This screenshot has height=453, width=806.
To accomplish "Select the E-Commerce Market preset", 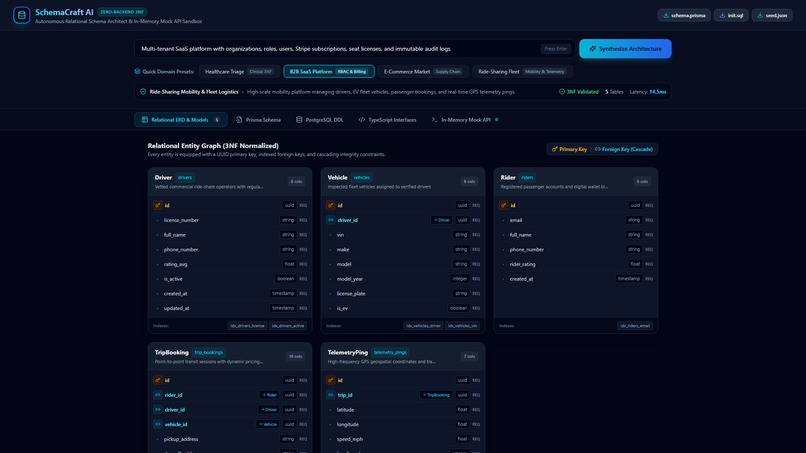I will [423, 71].
